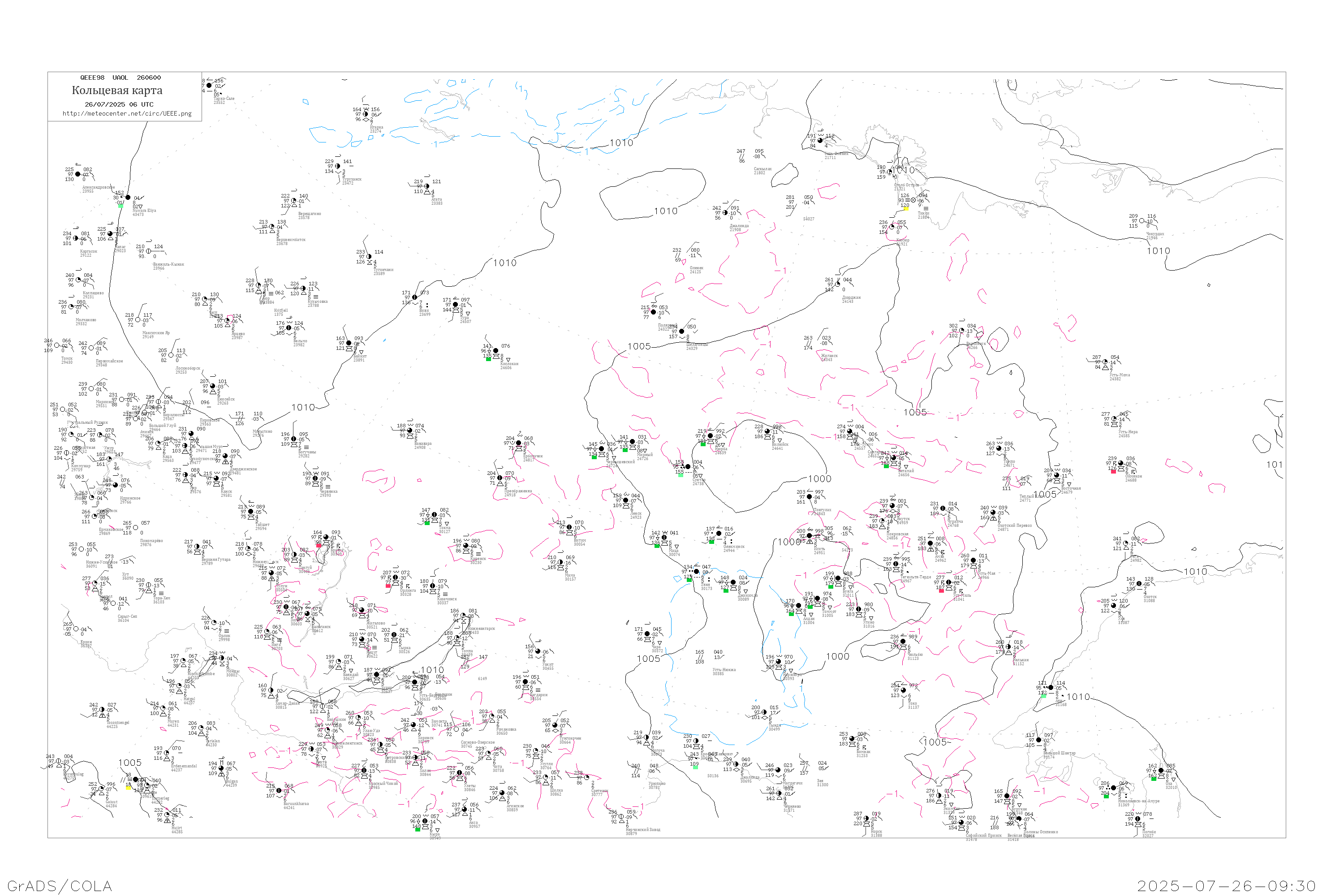
Task: Click the green square marker at Батамай station
Action: pos(886,466)
